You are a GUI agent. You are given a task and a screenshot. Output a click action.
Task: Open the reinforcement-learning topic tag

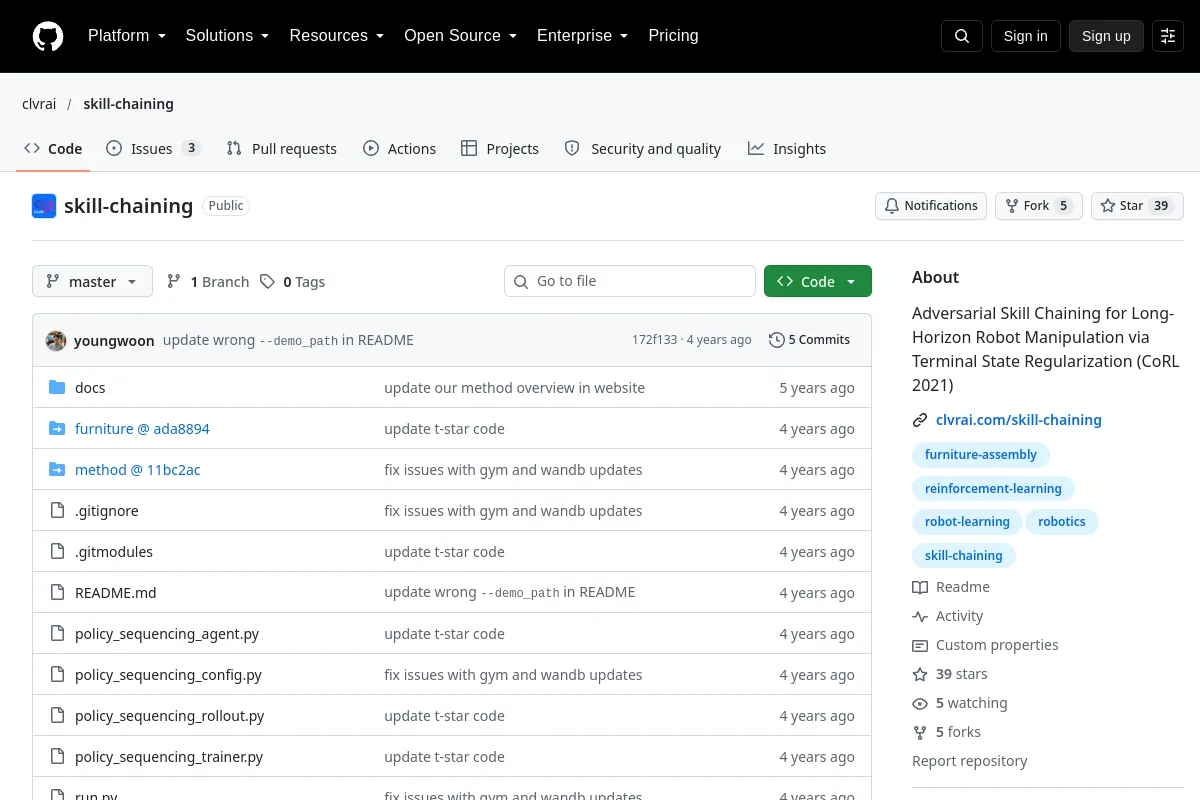tap(993, 489)
